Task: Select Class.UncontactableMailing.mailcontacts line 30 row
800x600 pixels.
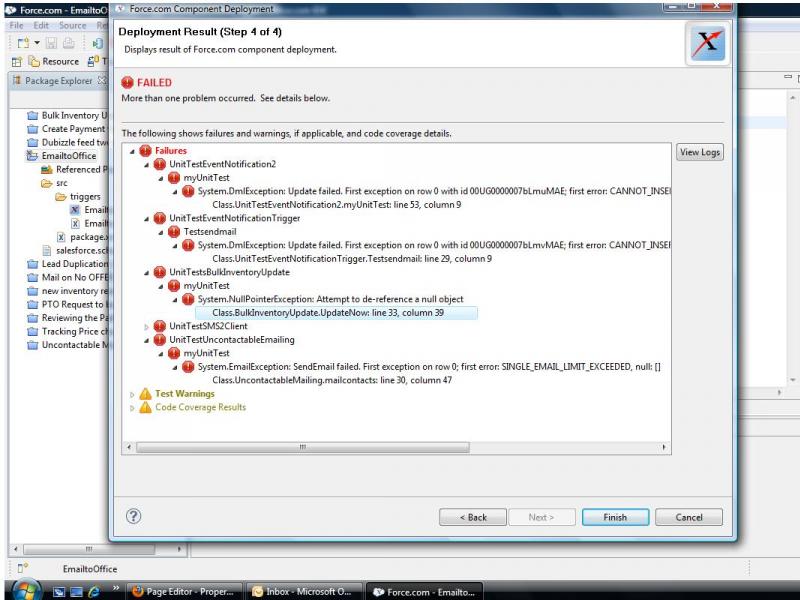Action: (332, 380)
